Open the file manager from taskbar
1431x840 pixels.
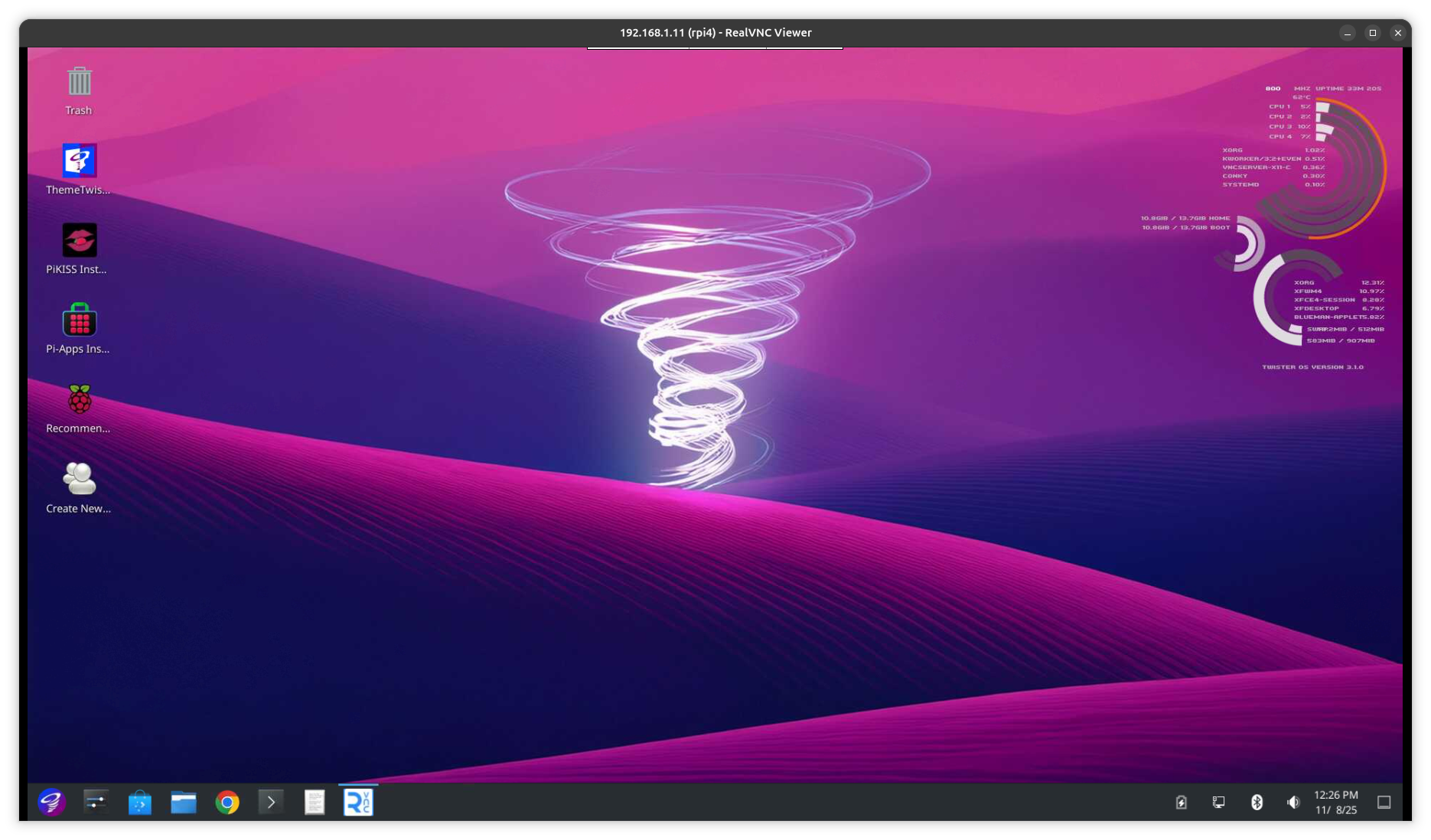184,803
